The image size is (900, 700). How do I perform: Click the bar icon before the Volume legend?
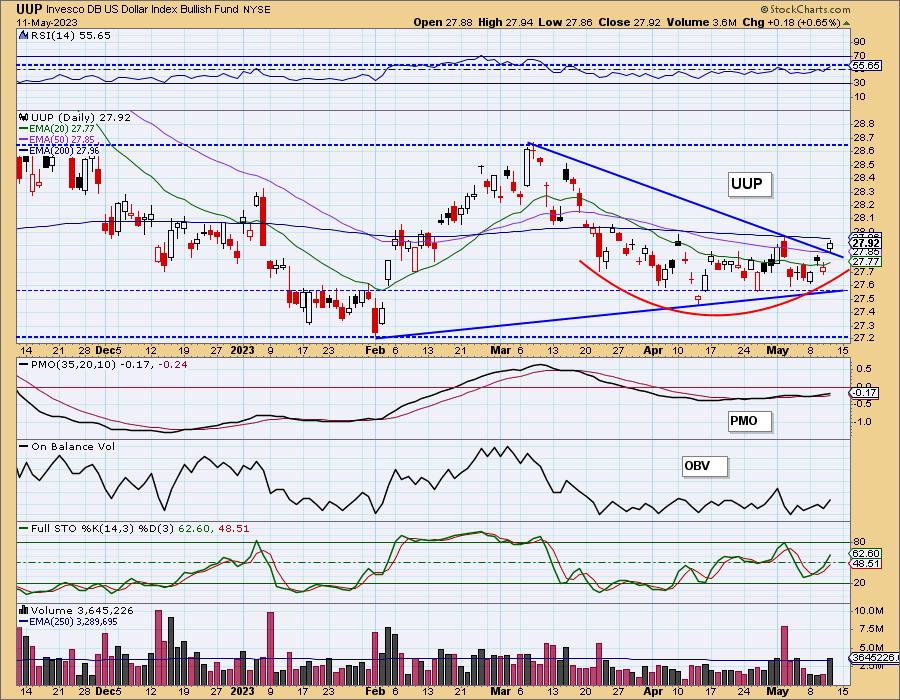coord(24,610)
